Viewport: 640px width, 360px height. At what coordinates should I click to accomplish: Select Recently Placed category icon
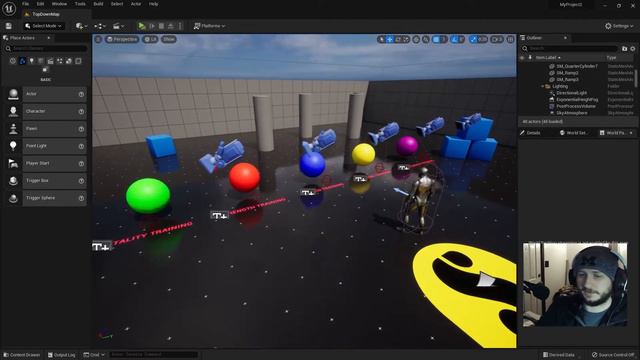click(x=13, y=61)
